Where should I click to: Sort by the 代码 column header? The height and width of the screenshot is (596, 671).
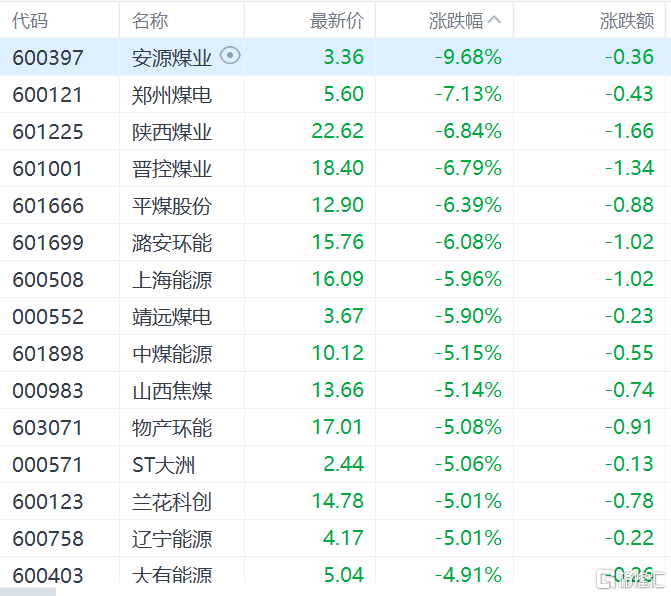tap(30, 21)
